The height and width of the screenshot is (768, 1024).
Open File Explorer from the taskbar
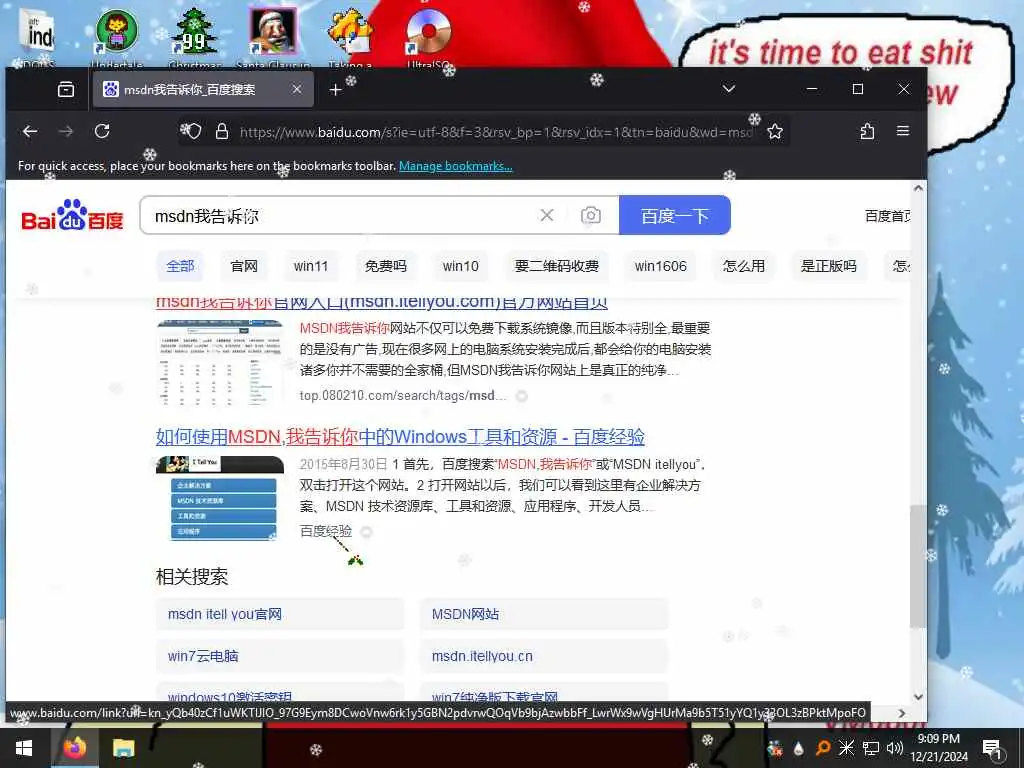click(123, 748)
